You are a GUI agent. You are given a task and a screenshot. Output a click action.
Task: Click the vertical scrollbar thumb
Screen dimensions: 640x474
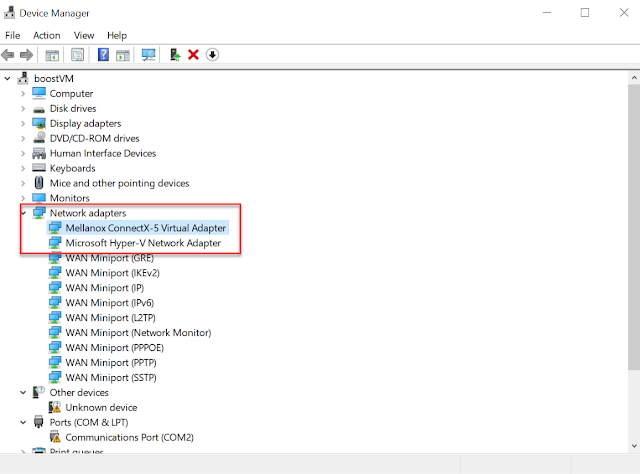634,227
